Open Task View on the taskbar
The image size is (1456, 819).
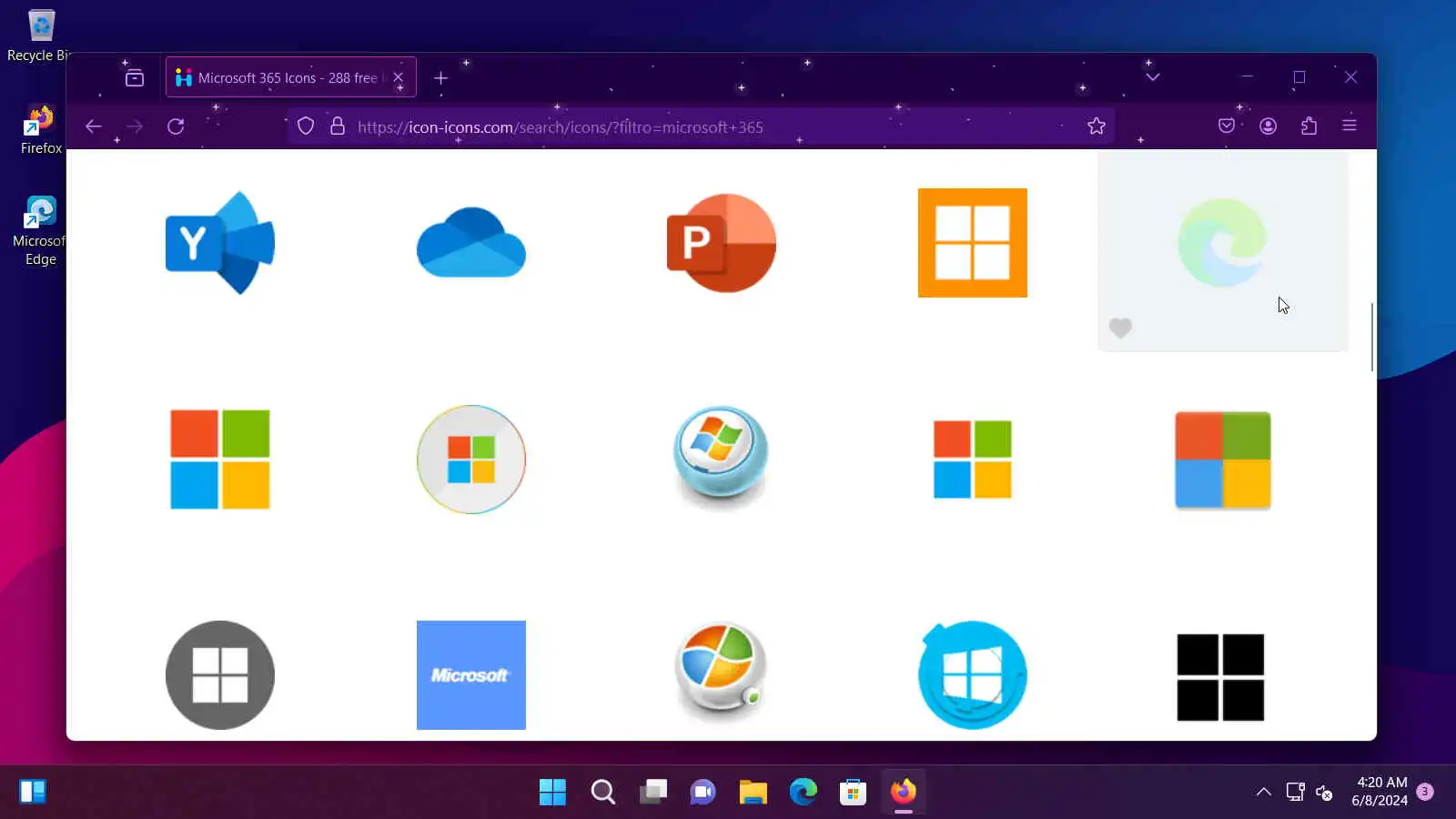click(652, 792)
